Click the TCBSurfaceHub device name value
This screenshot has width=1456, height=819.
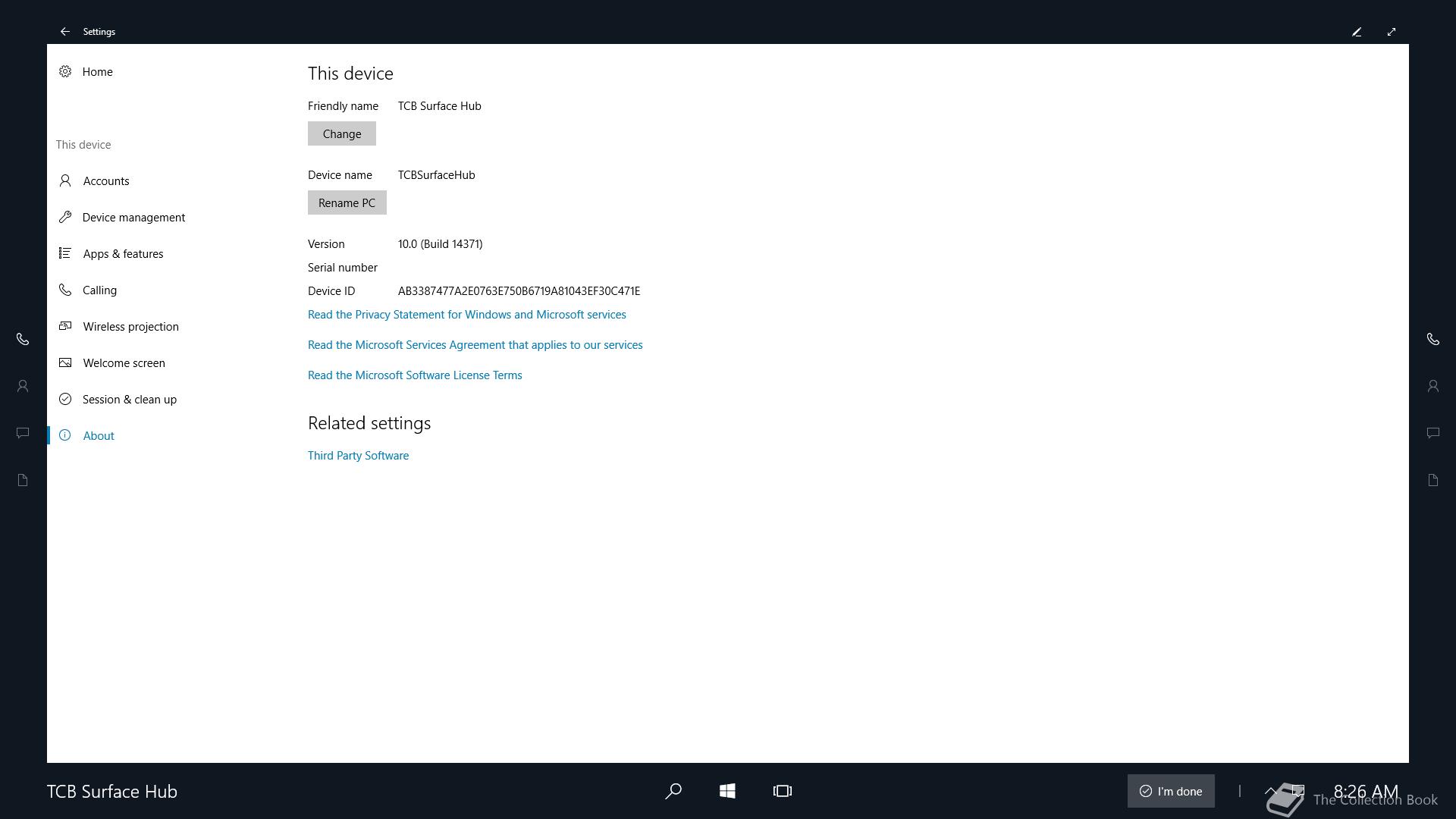[436, 174]
